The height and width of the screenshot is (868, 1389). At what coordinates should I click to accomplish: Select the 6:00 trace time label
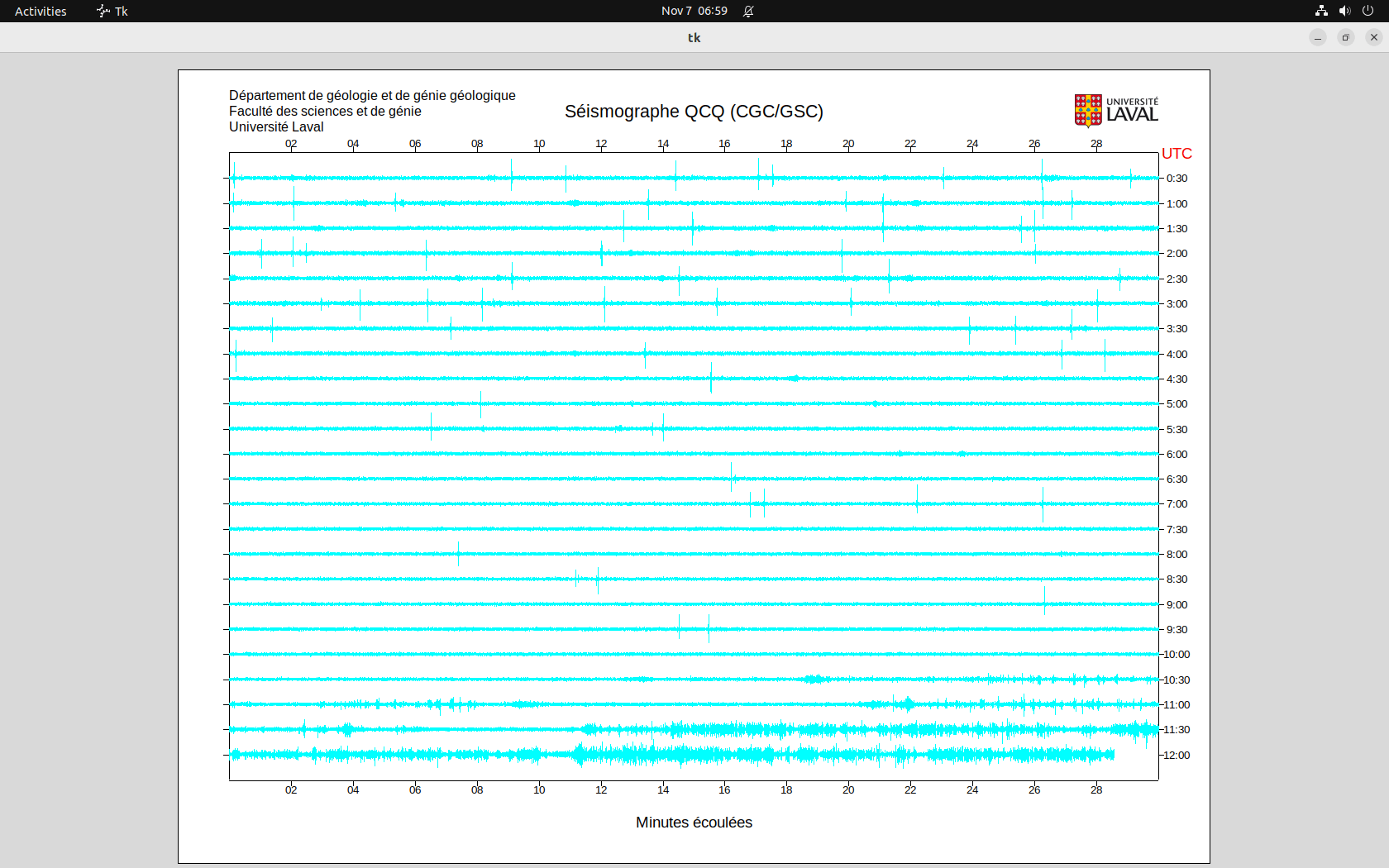pos(1177,454)
